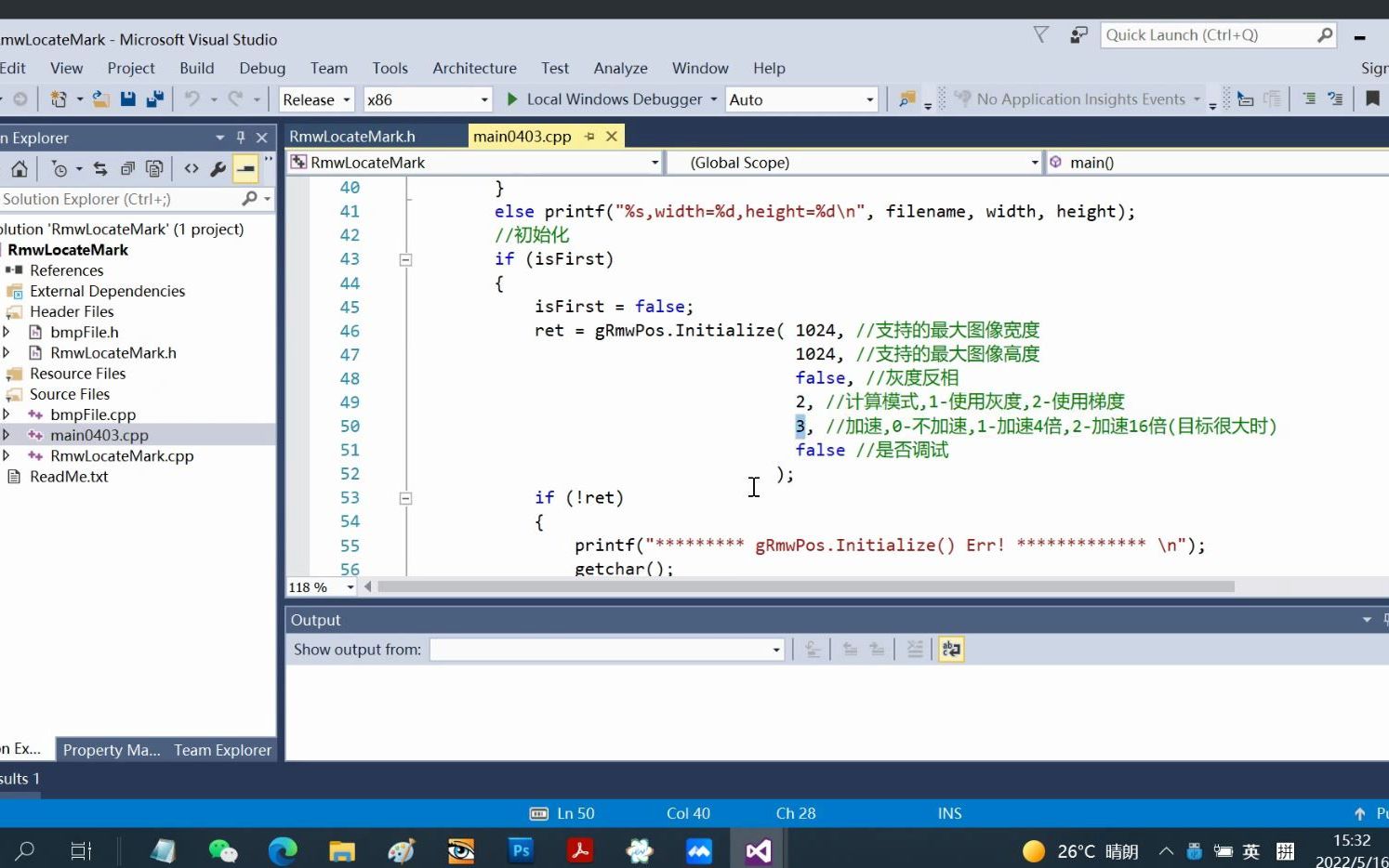The image size is (1389, 868).
Task: Click Show All Files icon
Action: [x=154, y=168]
